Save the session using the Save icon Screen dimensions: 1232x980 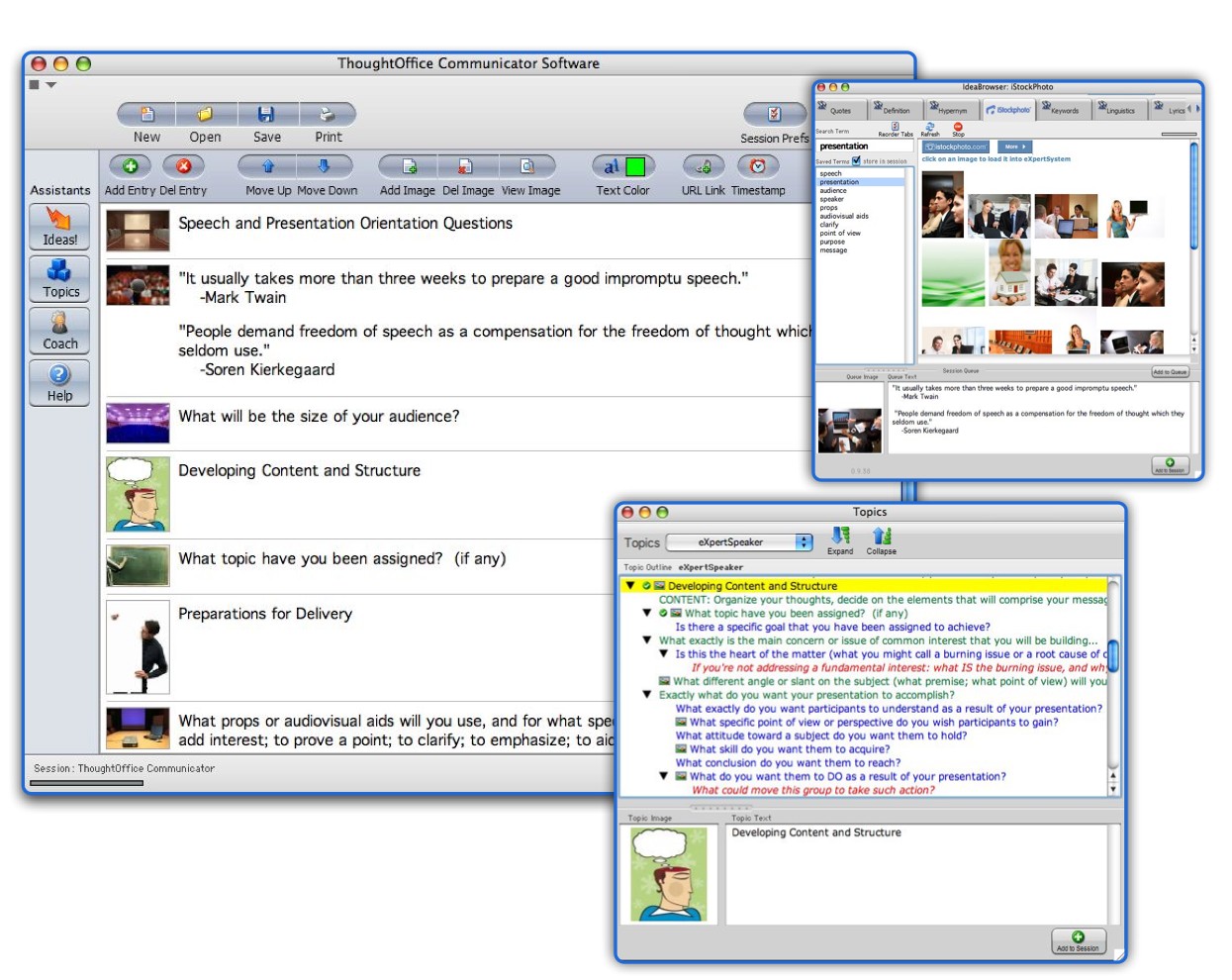click(266, 115)
